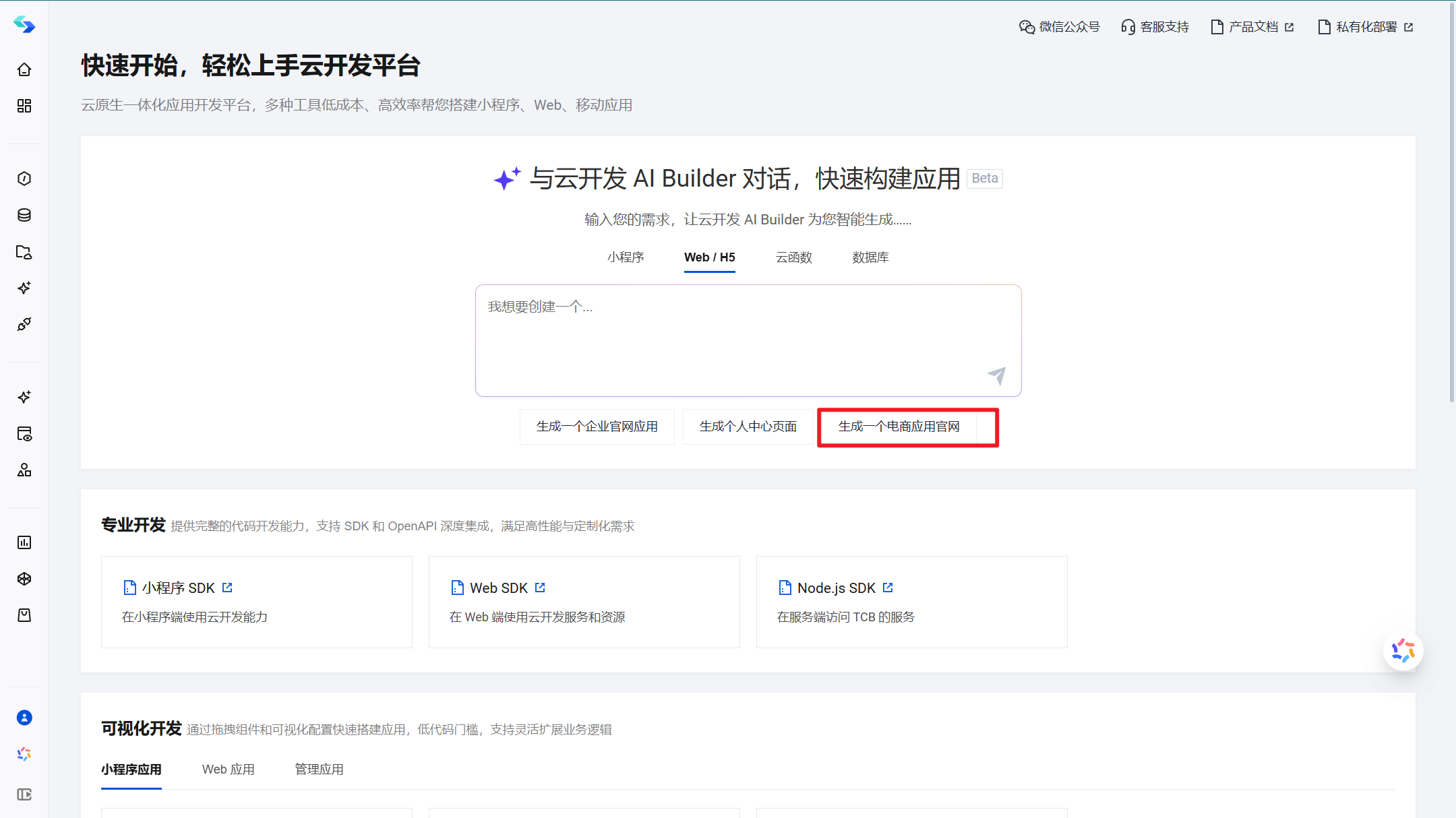
Task: Click the colorful AI assistant icon in sidebar
Action: (x=24, y=754)
